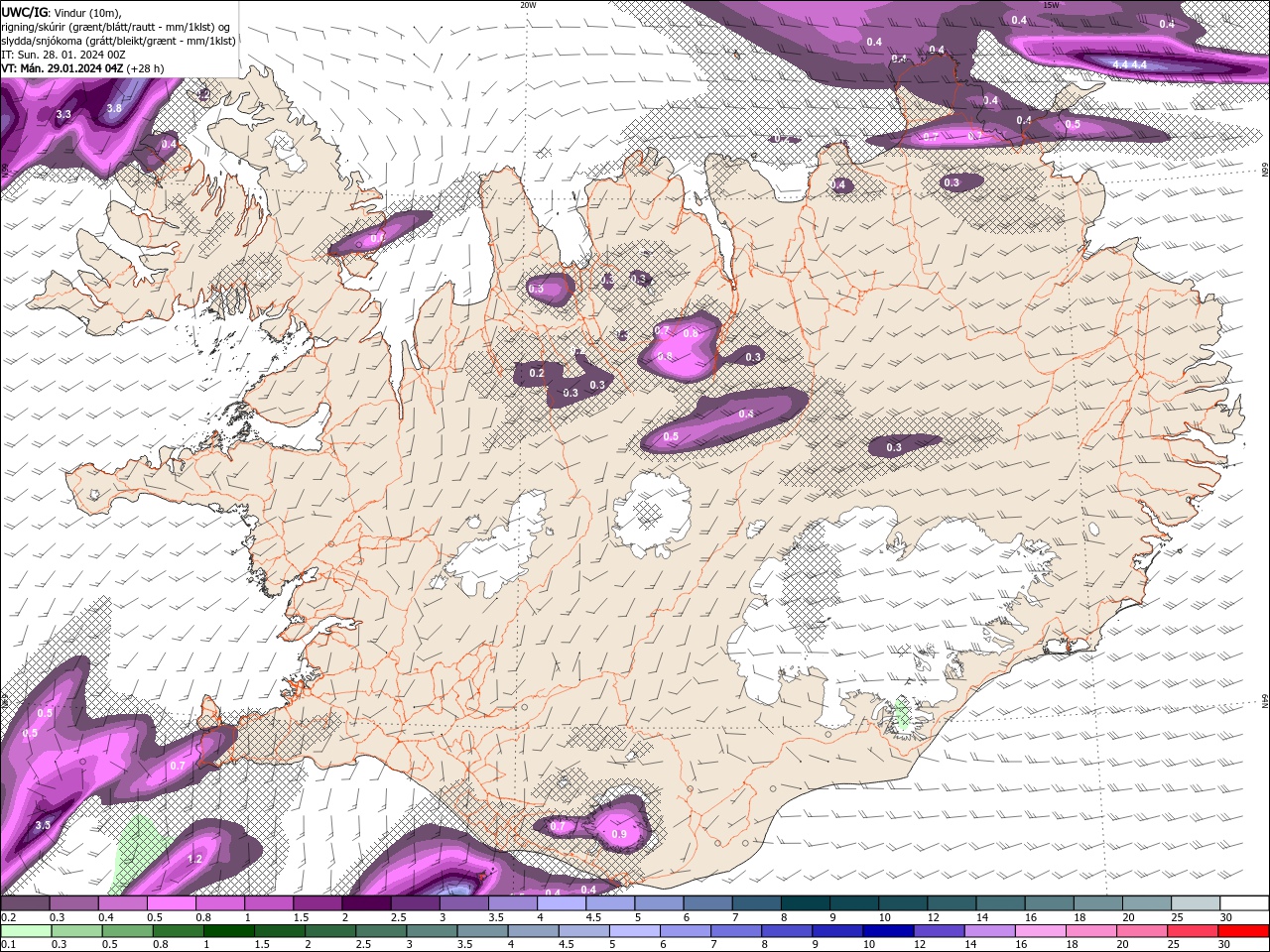The height and width of the screenshot is (952, 1270).
Task: Select the bright pink 0.5–0.8 snow legend swatch
Action: click(170, 903)
